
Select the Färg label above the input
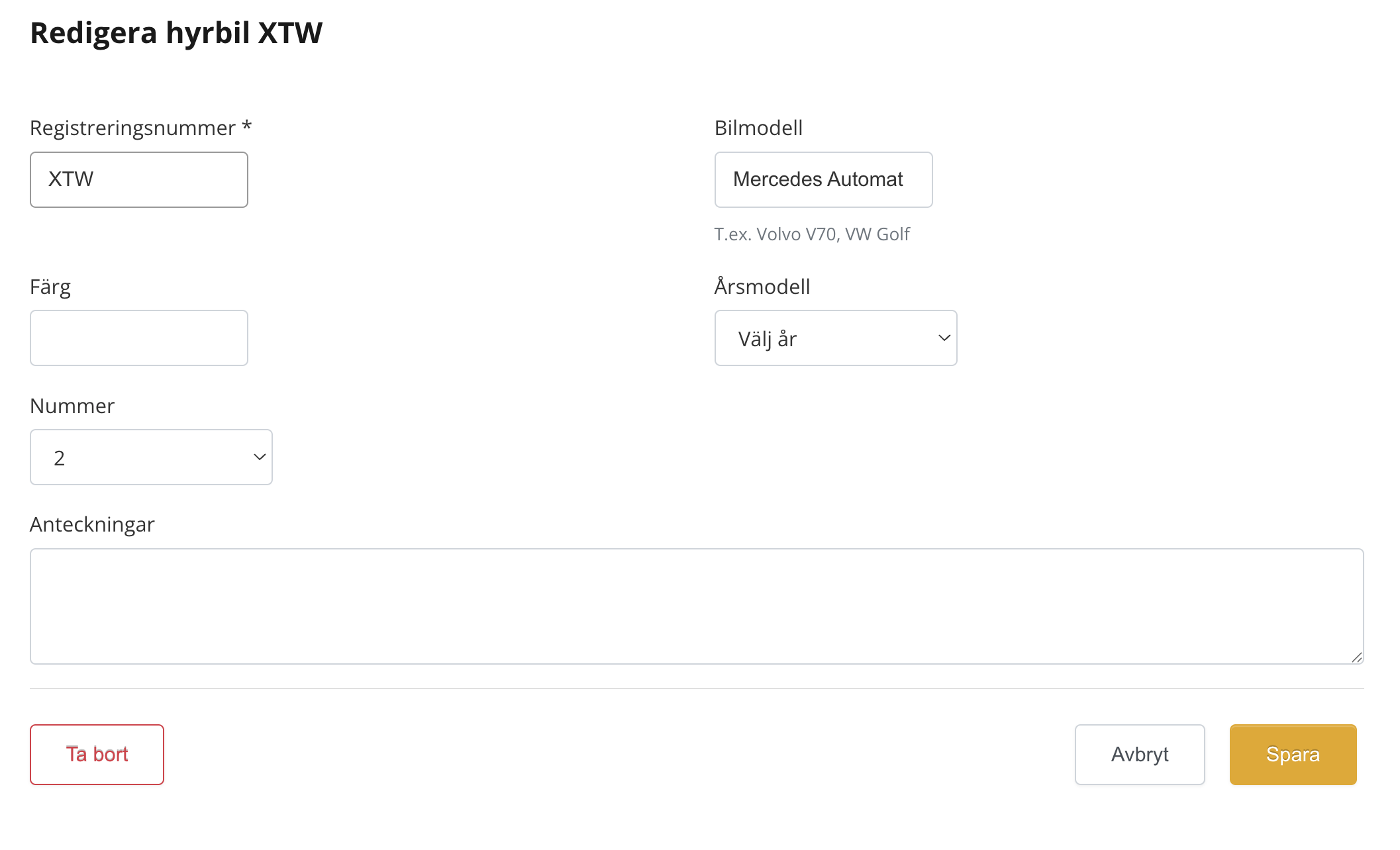pos(50,287)
